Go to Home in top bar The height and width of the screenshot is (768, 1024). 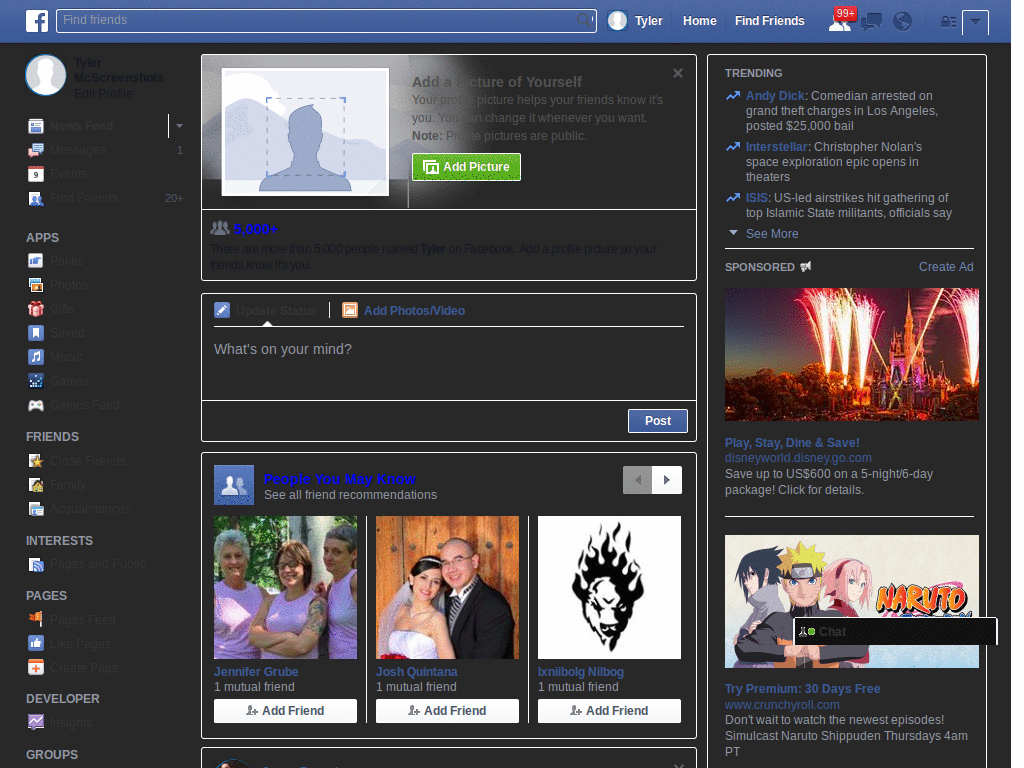tap(699, 21)
